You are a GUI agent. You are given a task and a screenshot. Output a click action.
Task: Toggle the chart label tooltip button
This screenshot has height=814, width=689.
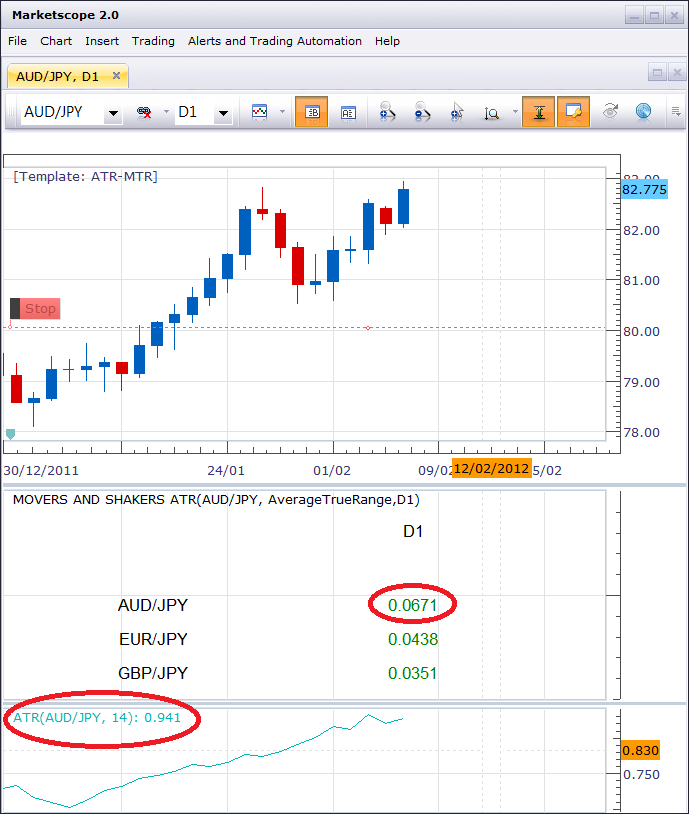573,112
